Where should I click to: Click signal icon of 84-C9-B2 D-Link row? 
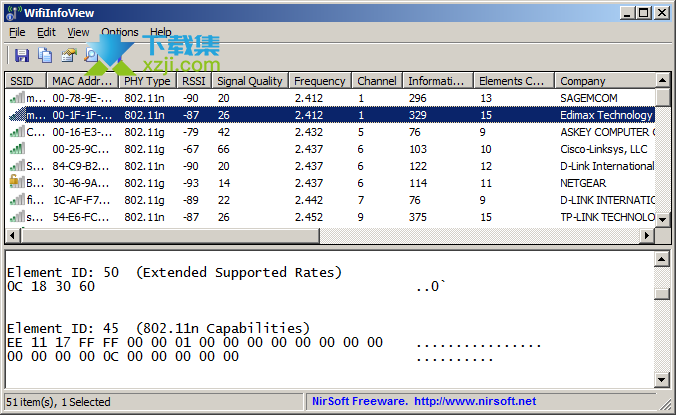click(x=17, y=166)
